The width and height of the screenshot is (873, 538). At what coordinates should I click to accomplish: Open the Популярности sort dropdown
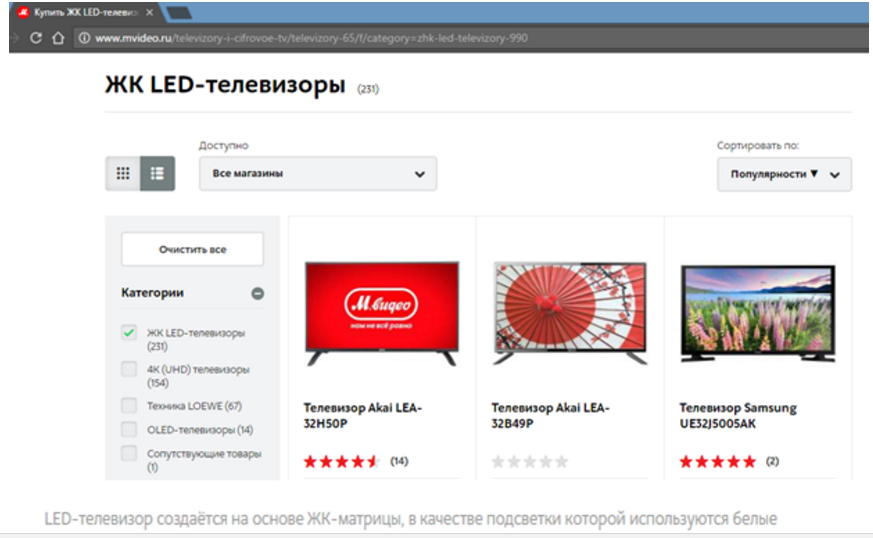pyautogui.click(x=784, y=174)
